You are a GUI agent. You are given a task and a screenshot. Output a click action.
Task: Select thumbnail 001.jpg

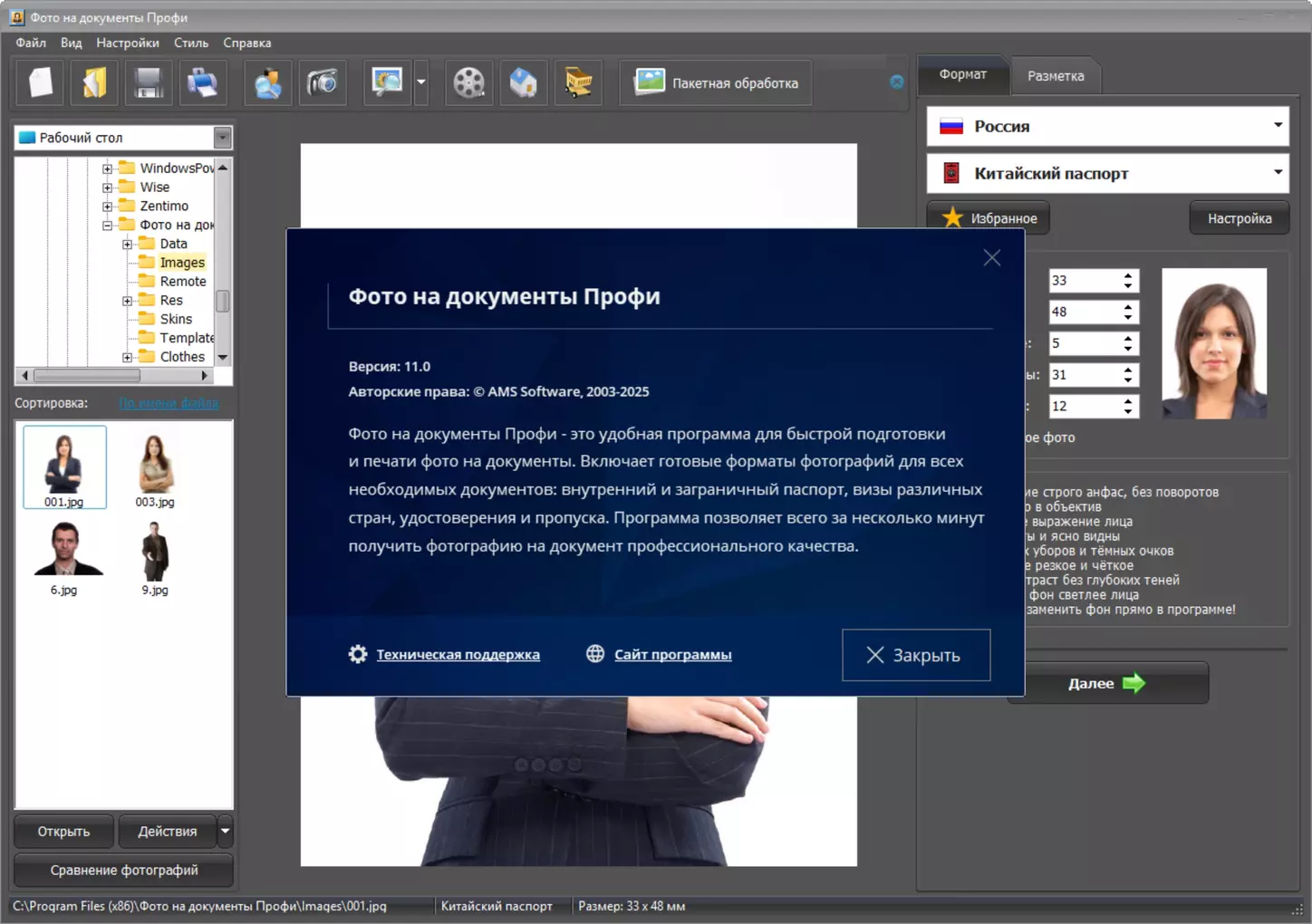[64, 467]
